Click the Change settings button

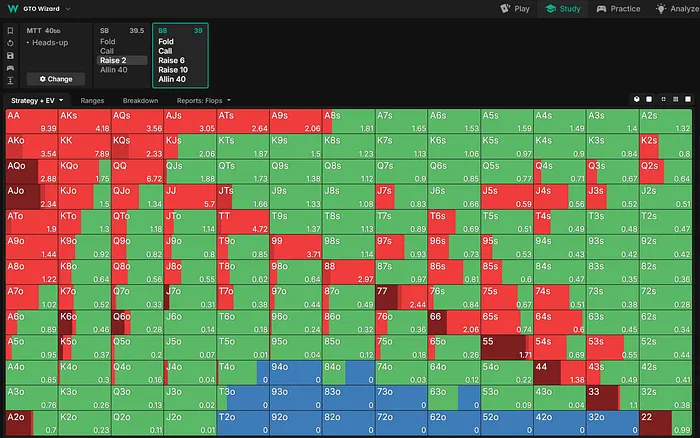55,78
